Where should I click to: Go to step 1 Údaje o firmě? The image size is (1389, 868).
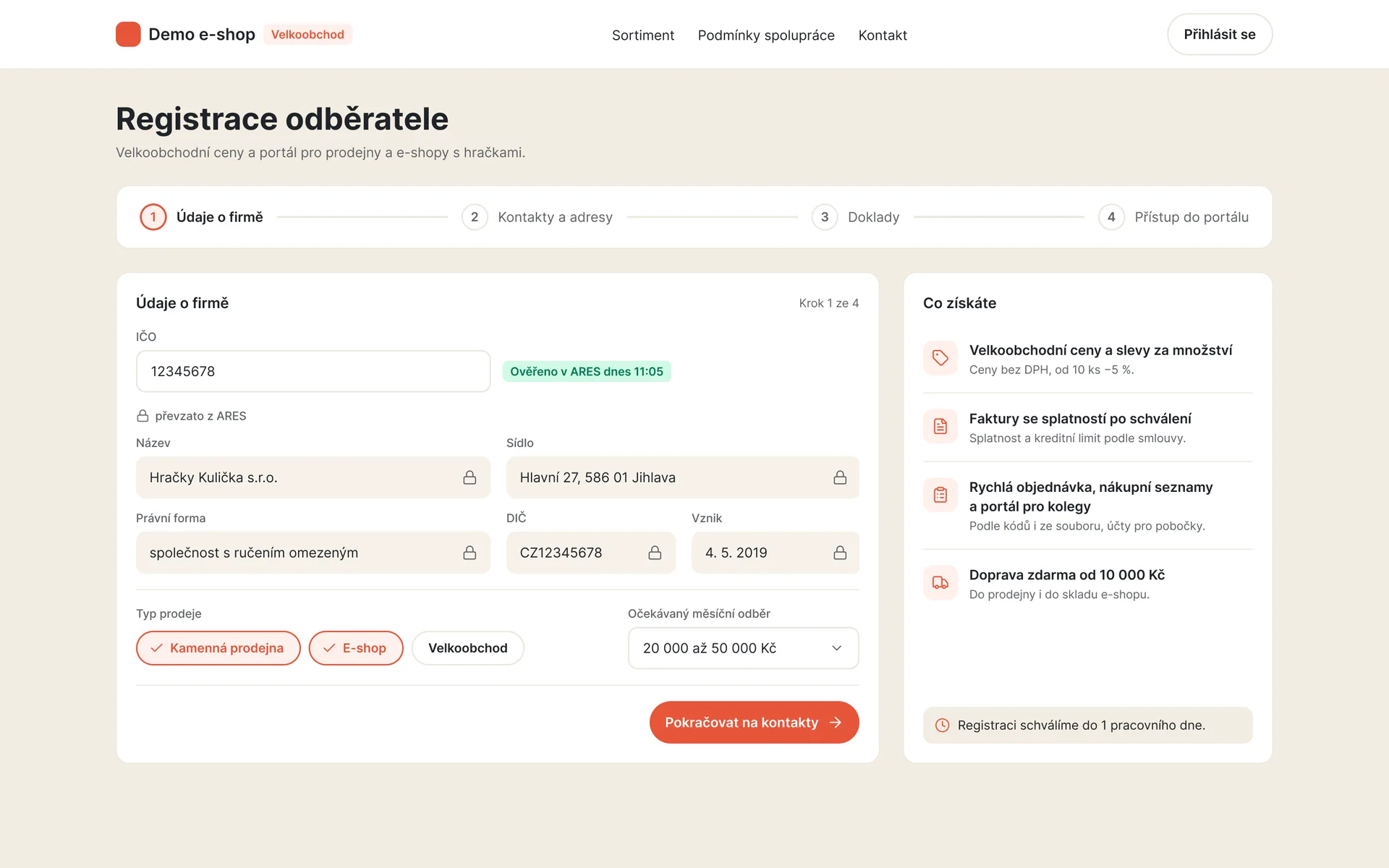coord(202,217)
